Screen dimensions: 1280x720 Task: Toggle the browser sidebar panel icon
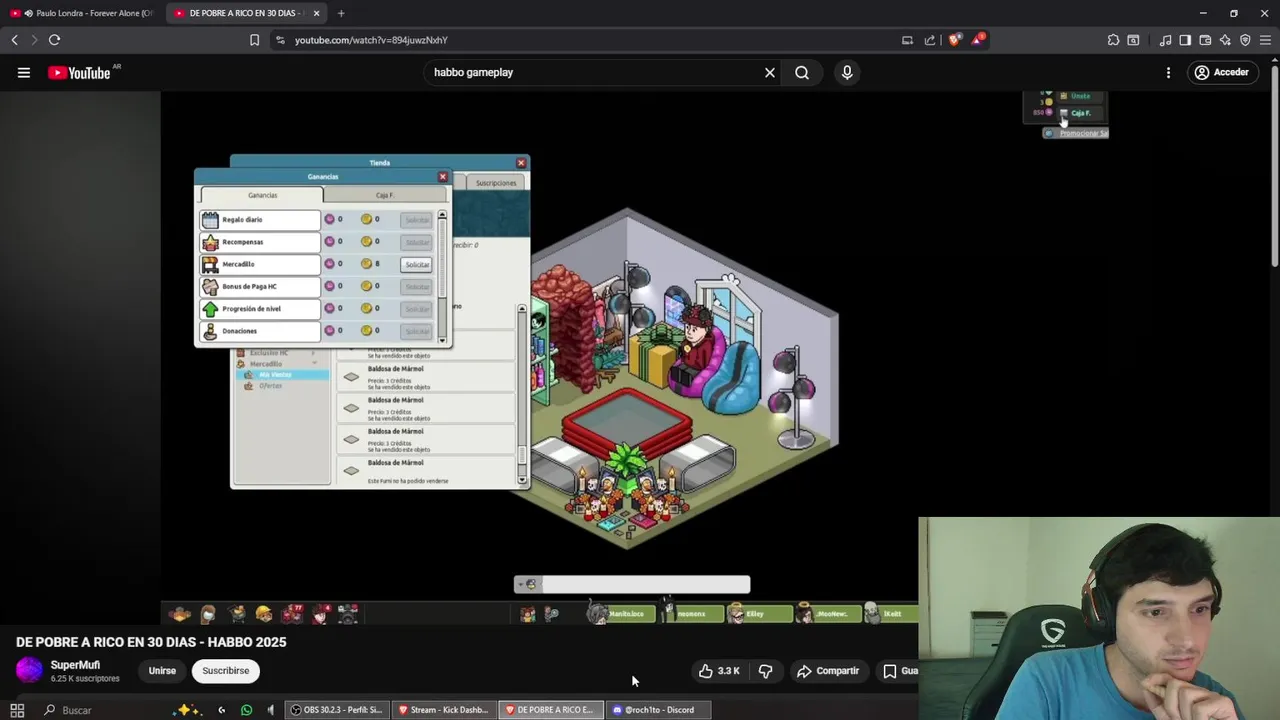1185,40
